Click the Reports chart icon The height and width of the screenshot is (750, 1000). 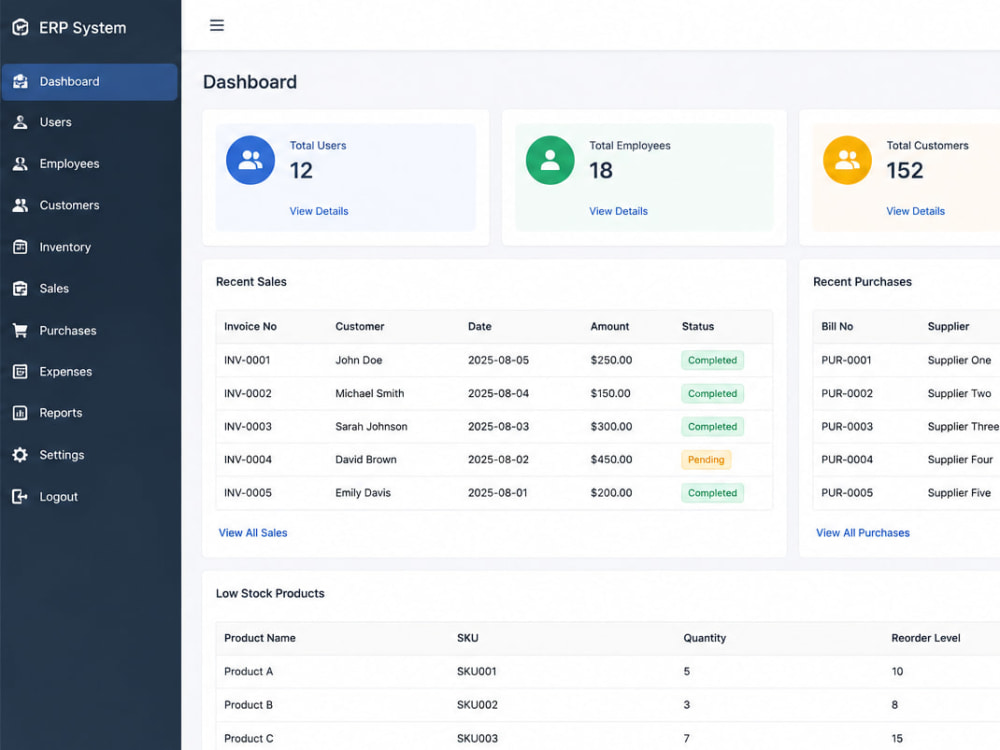(20, 413)
